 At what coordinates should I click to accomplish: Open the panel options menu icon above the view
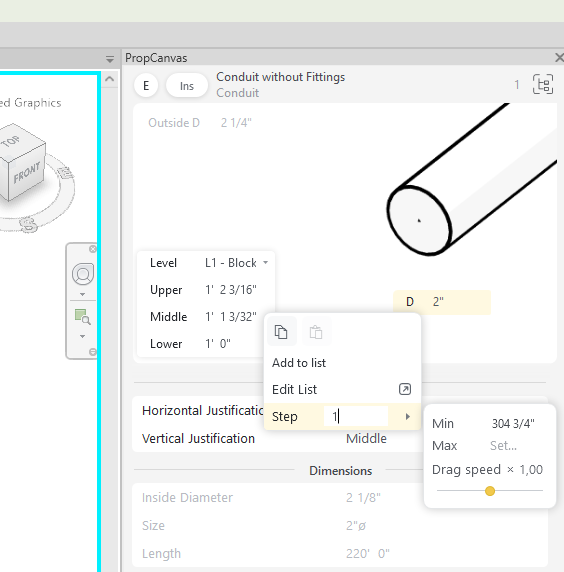click(x=110, y=59)
